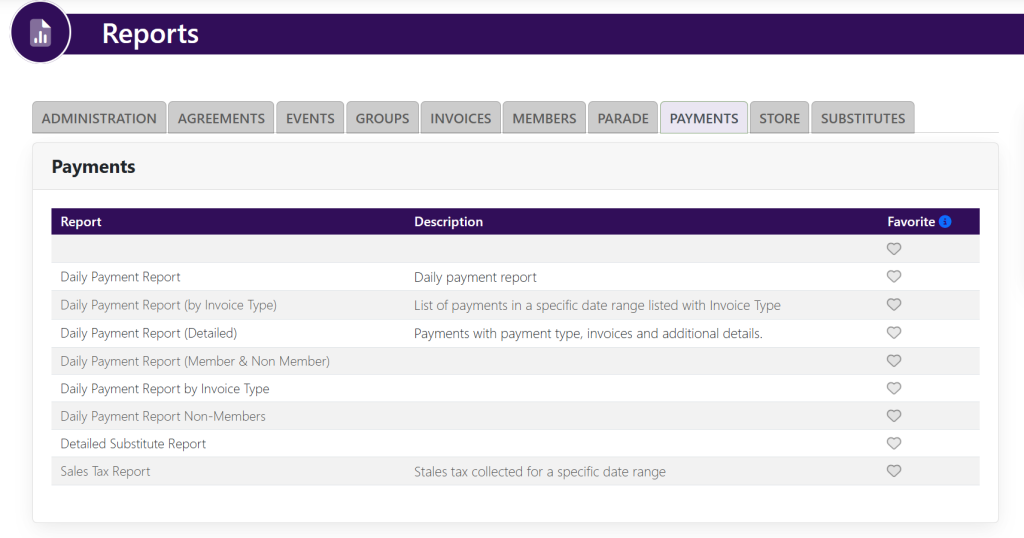Open the Sales Tax Report link

pos(105,471)
